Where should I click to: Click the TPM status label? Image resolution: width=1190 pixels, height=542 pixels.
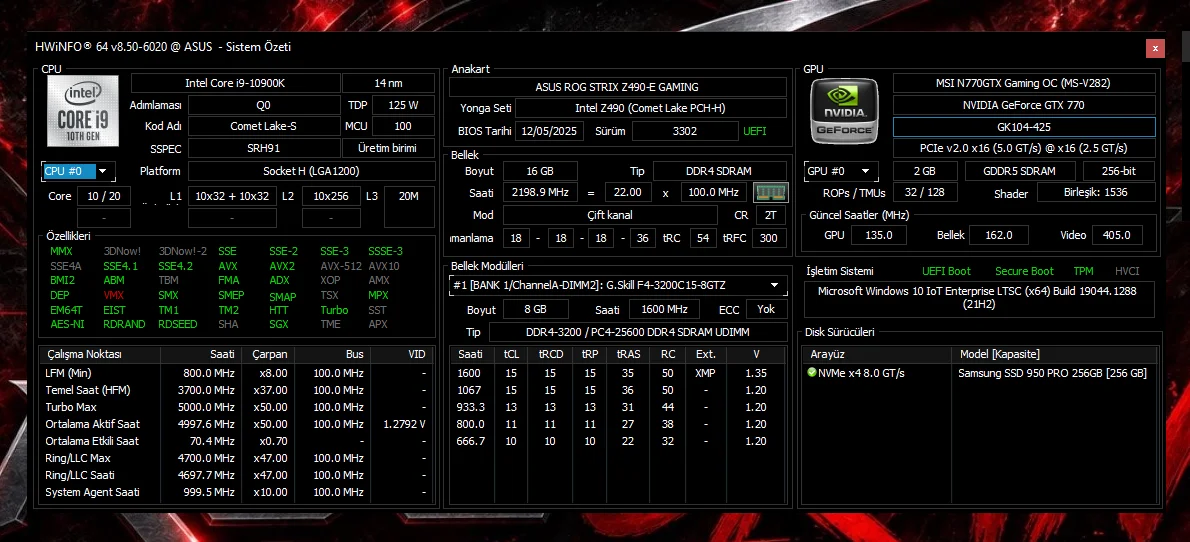1083,271
